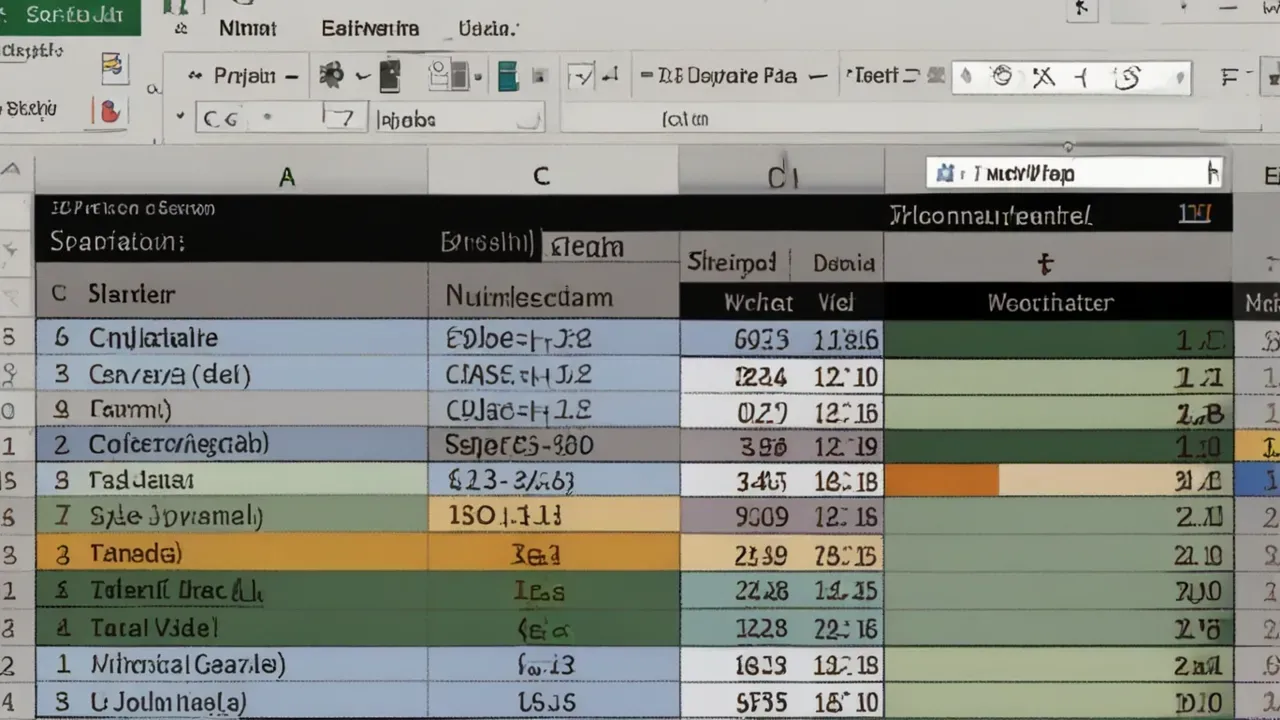Select the 'Csnarza (del)' cell
Viewport: 1280px width, 720px height.
(232, 375)
